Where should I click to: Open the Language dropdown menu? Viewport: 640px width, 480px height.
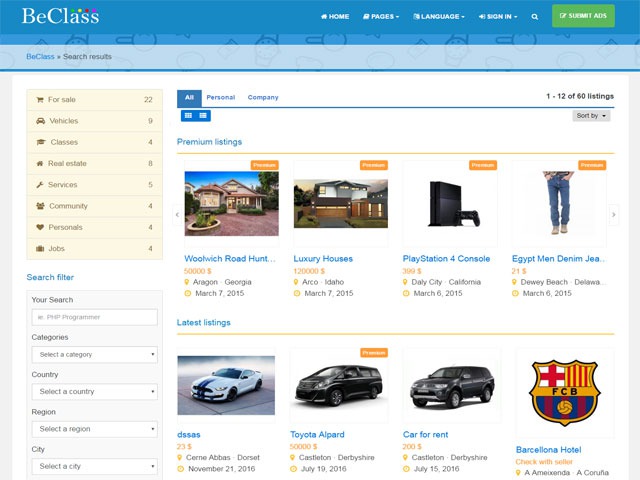pyautogui.click(x=439, y=16)
